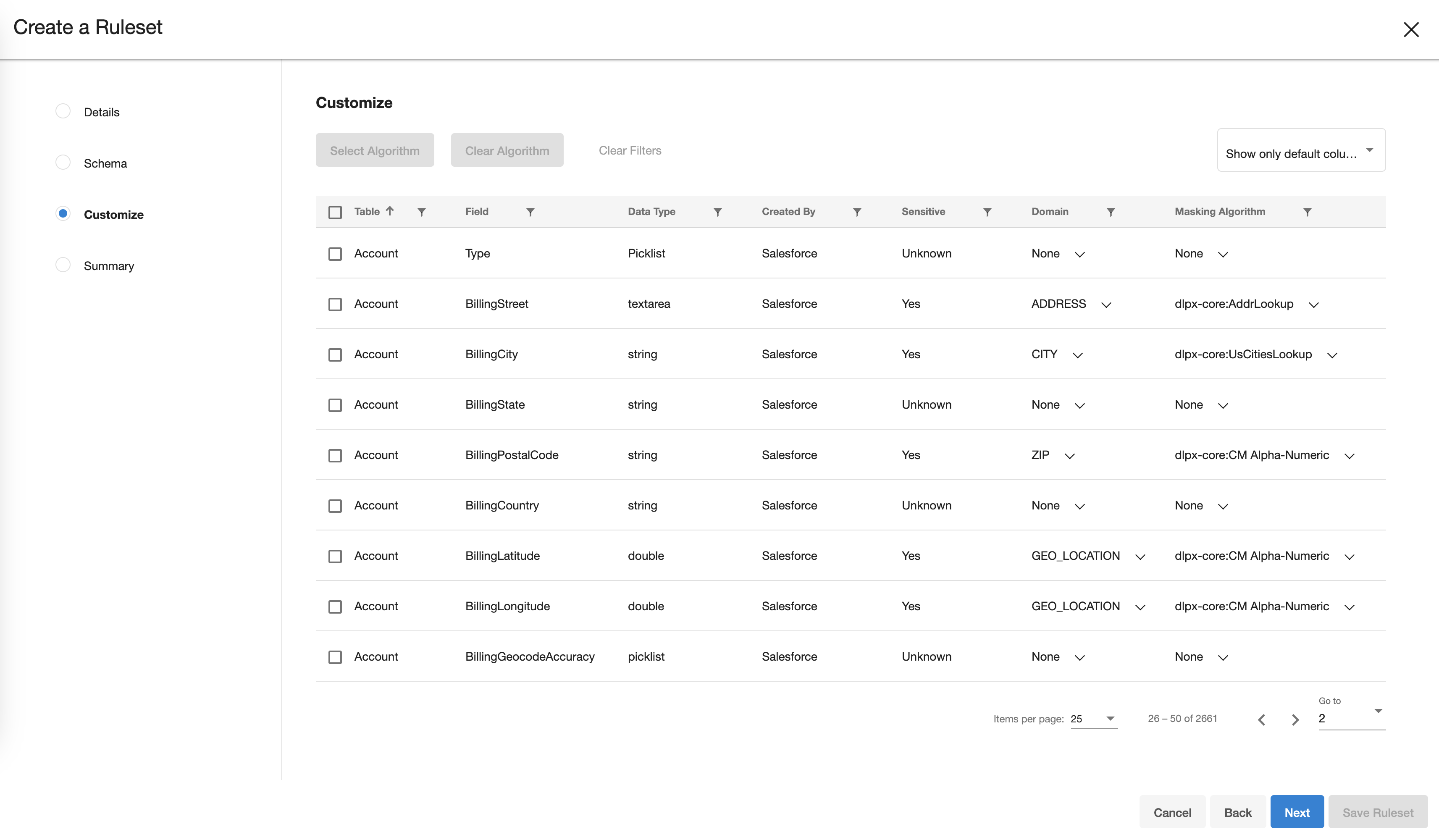Screen dimensions: 1439x840
Task: Expand the ADDRESS domain dropdown
Action: coord(1106,305)
